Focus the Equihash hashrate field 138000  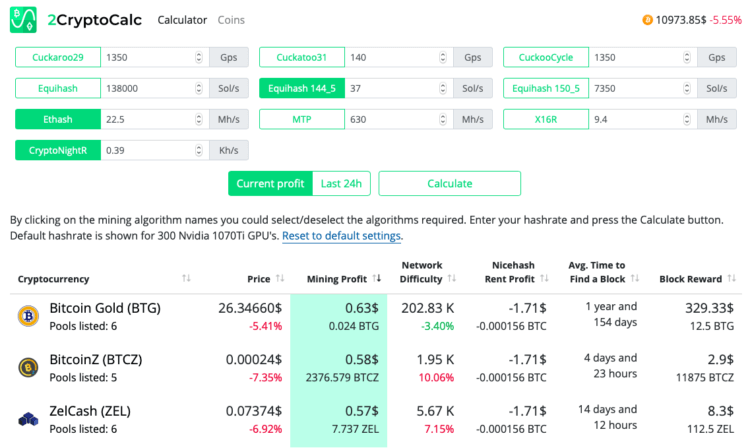pos(155,88)
